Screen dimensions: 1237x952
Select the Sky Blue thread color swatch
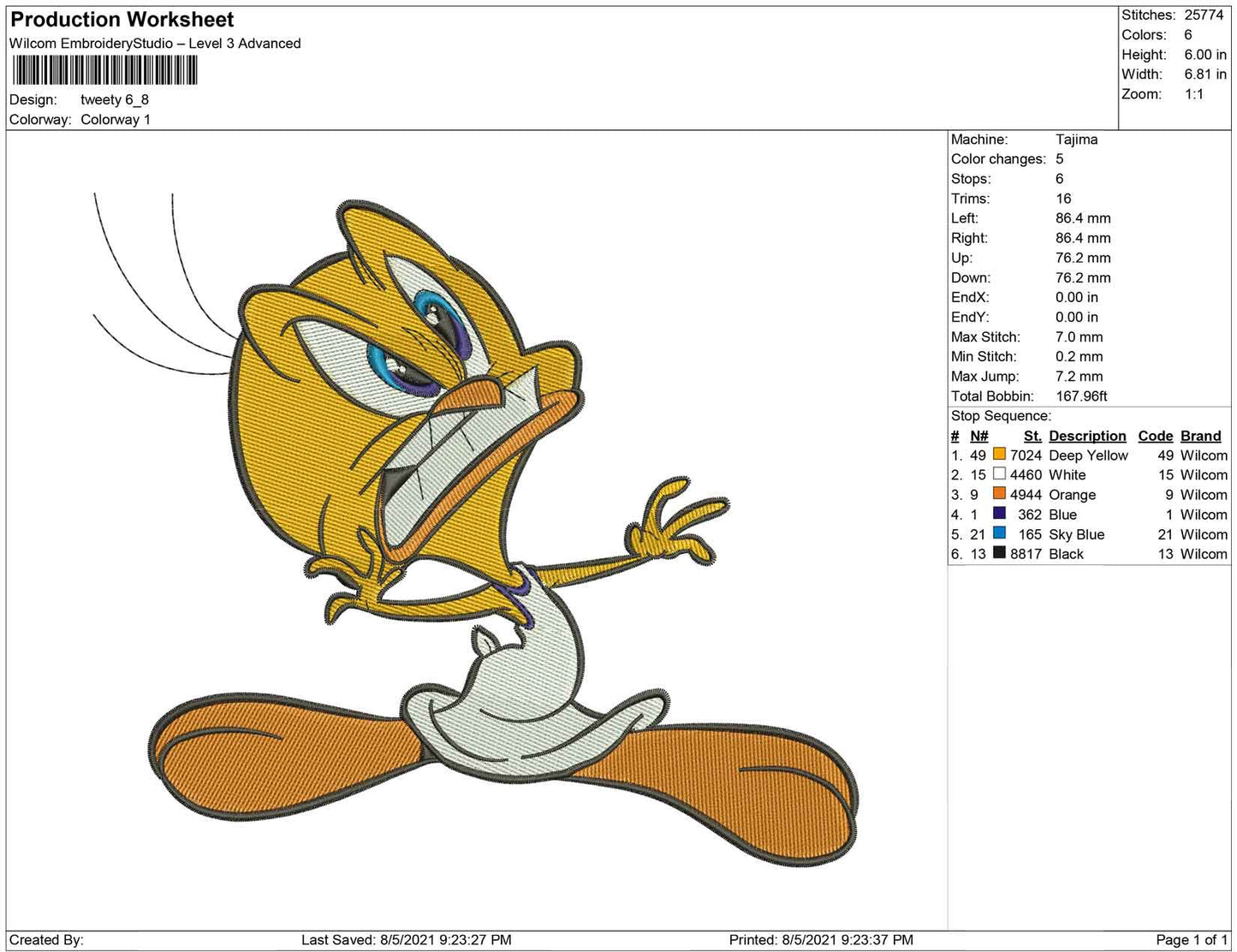pos(999,533)
